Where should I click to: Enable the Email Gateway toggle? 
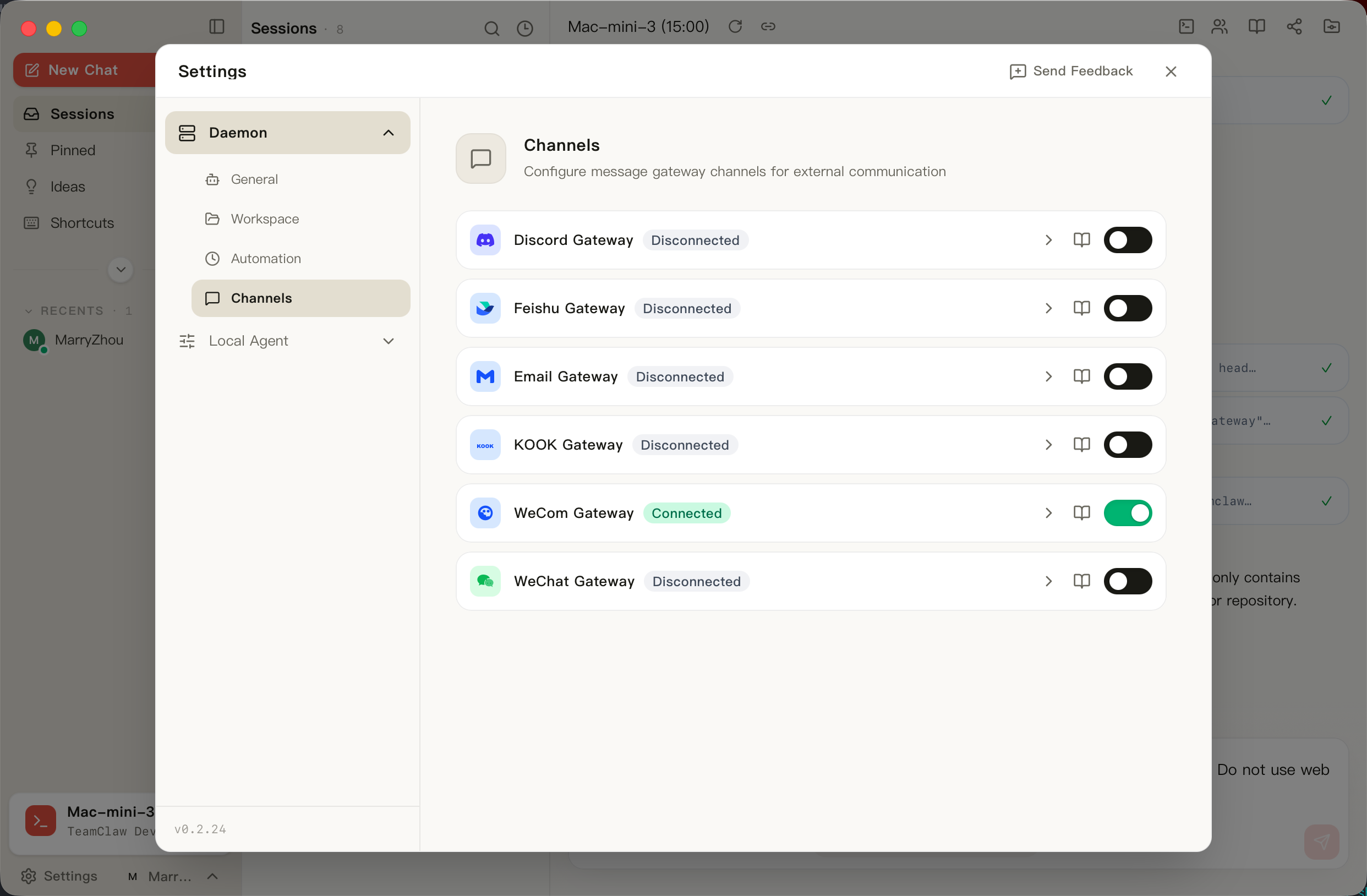click(1128, 377)
